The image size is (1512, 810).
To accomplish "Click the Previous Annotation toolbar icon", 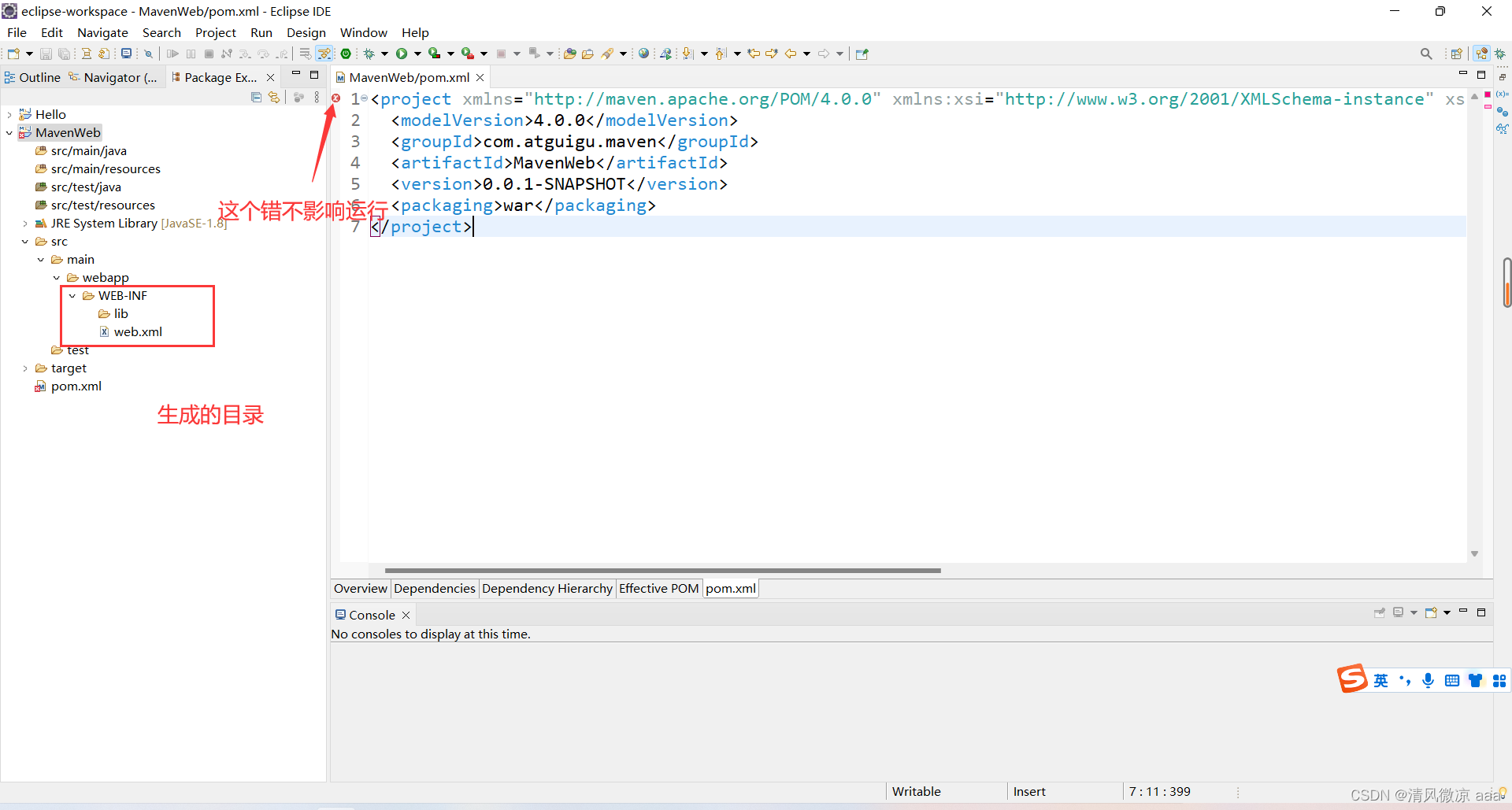I will click(x=721, y=54).
